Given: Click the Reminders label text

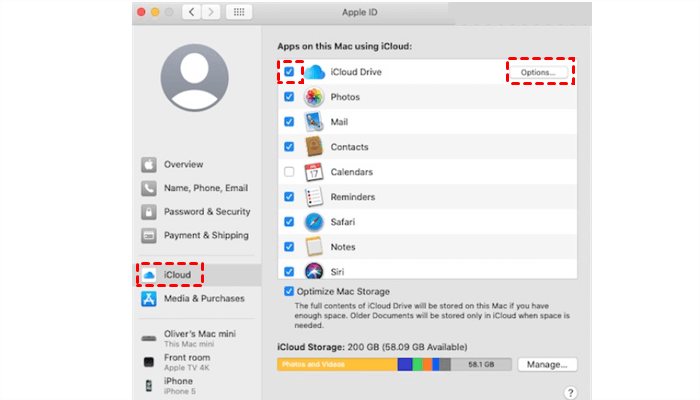Looking at the screenshot, I should tap(353, 197).
